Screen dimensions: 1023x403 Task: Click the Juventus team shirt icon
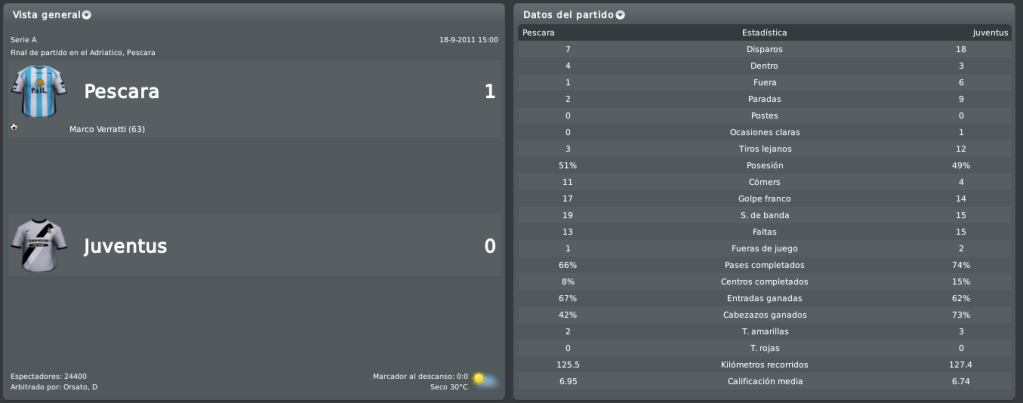(x=38, y=245)
